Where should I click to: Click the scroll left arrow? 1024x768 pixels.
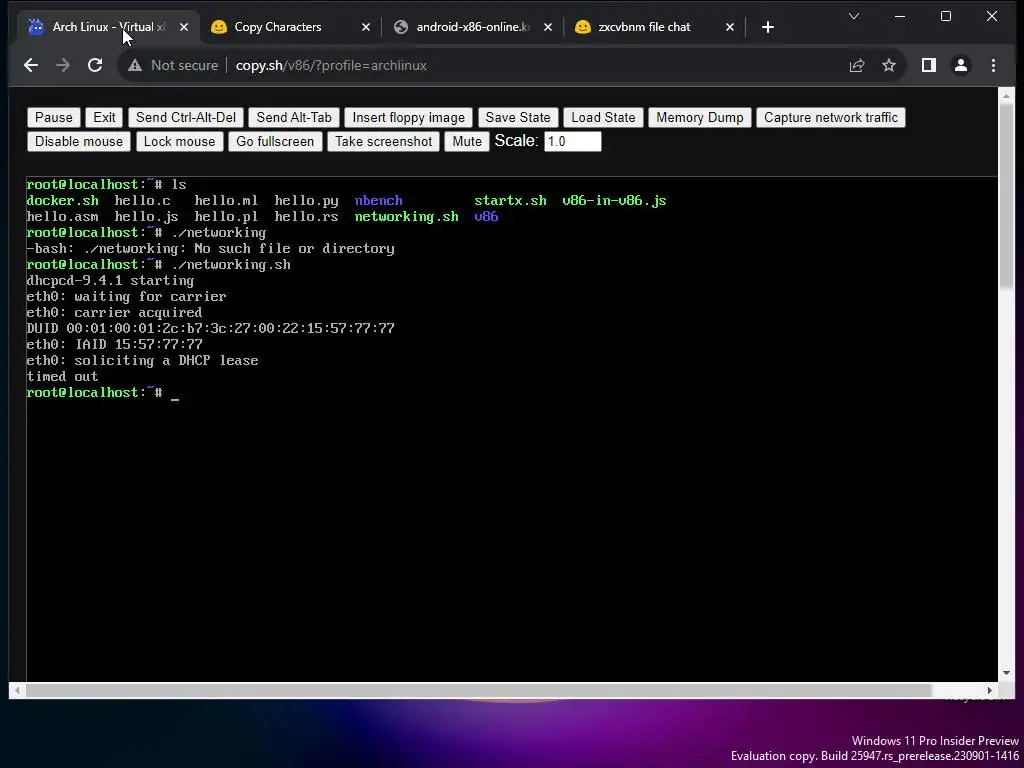tap(17, 690)
